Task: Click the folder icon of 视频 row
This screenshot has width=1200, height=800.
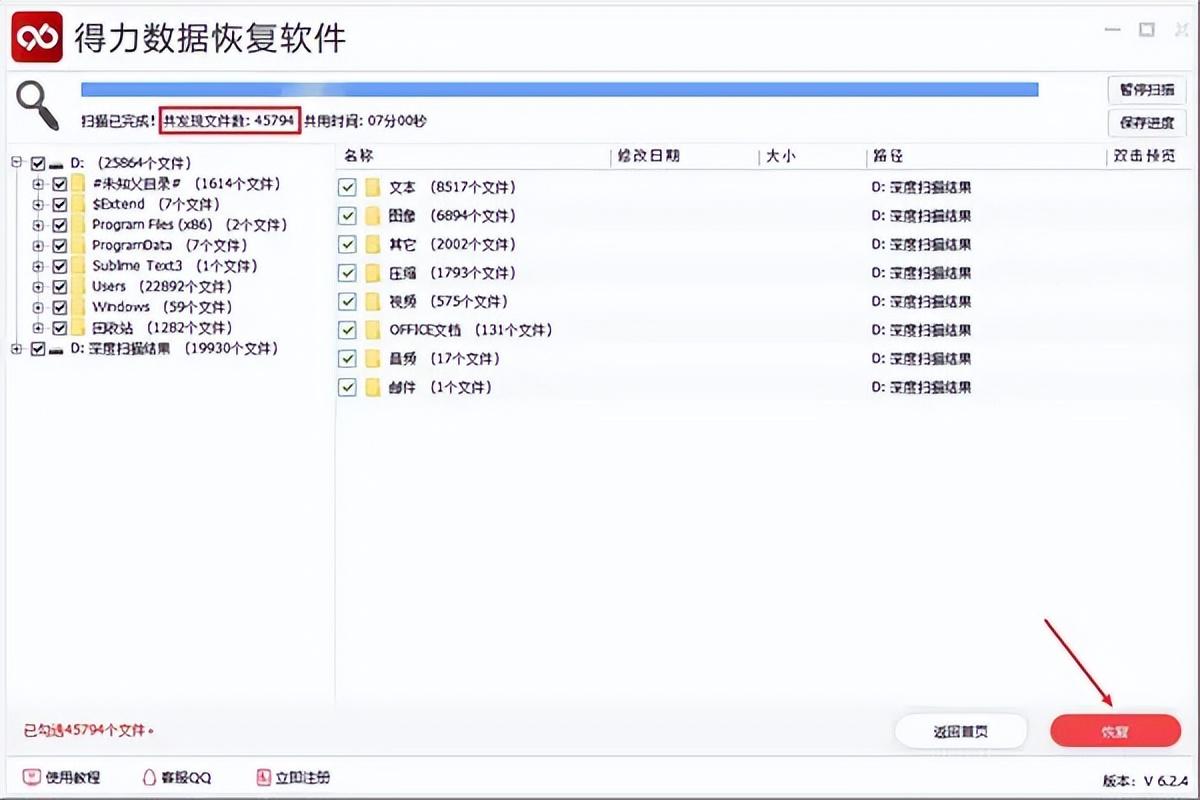Action: 374,301
